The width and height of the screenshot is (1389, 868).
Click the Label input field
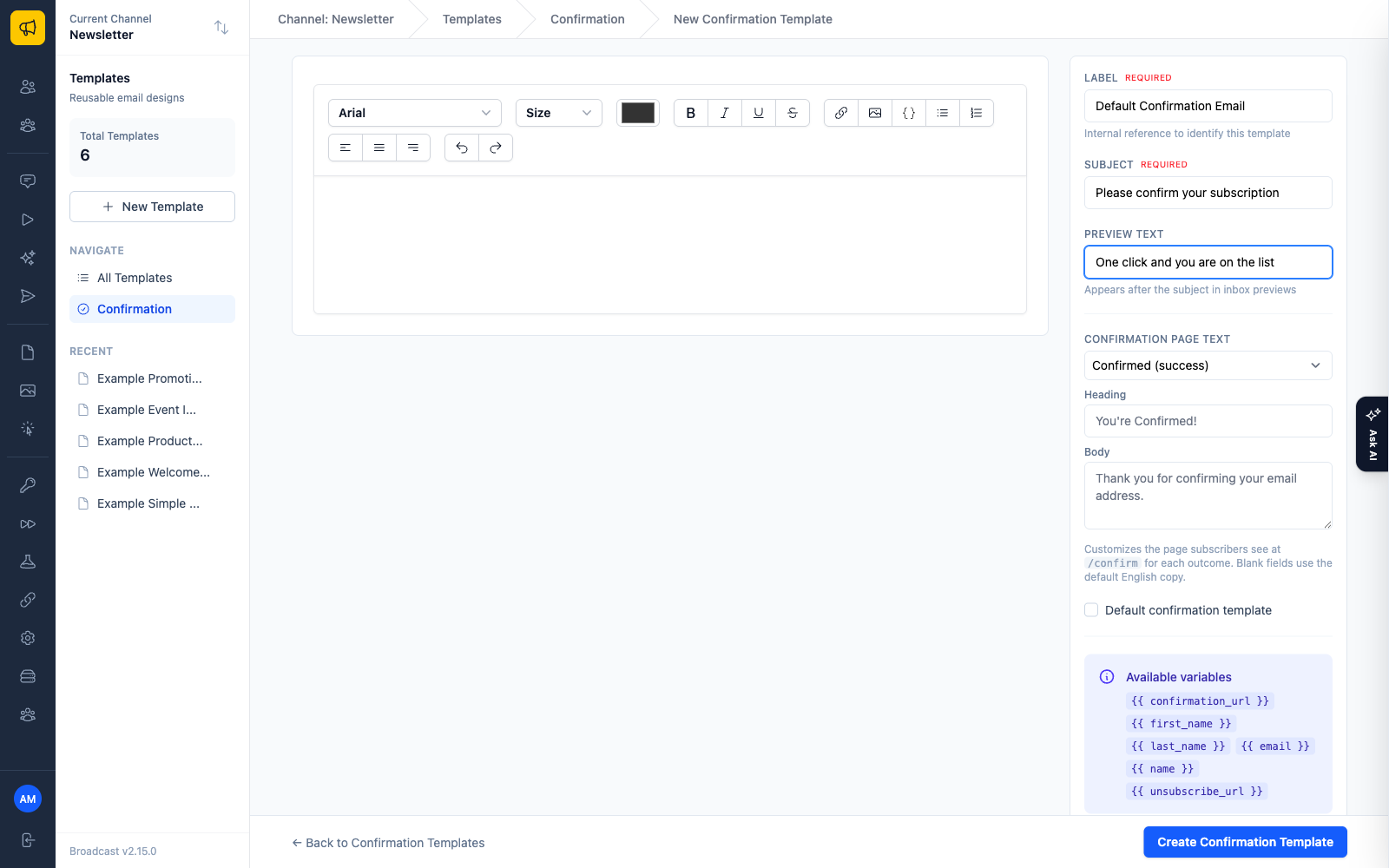(x=1208, y=106)
